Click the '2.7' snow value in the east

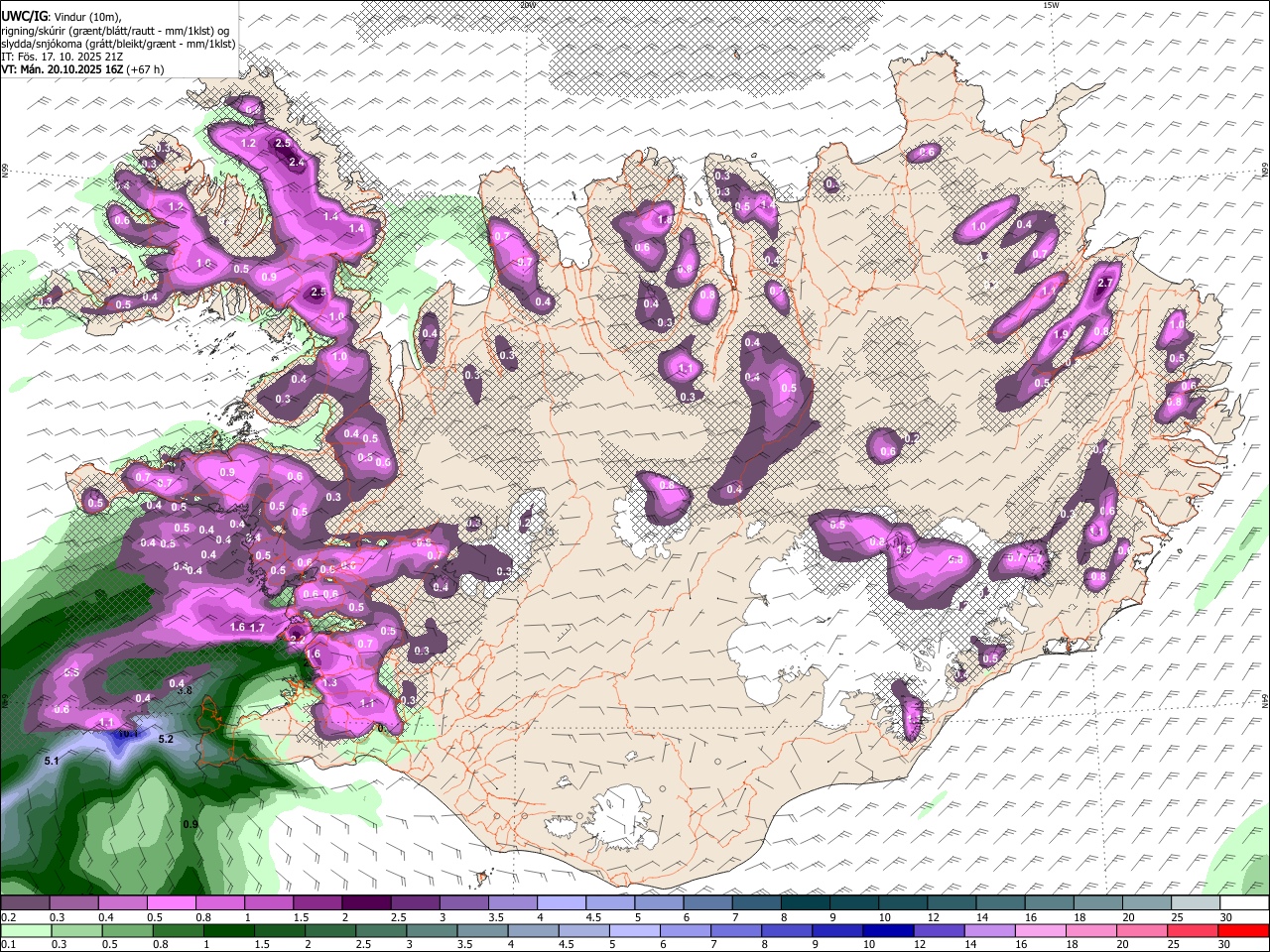pyautogui.click(x=1106, y=283)
